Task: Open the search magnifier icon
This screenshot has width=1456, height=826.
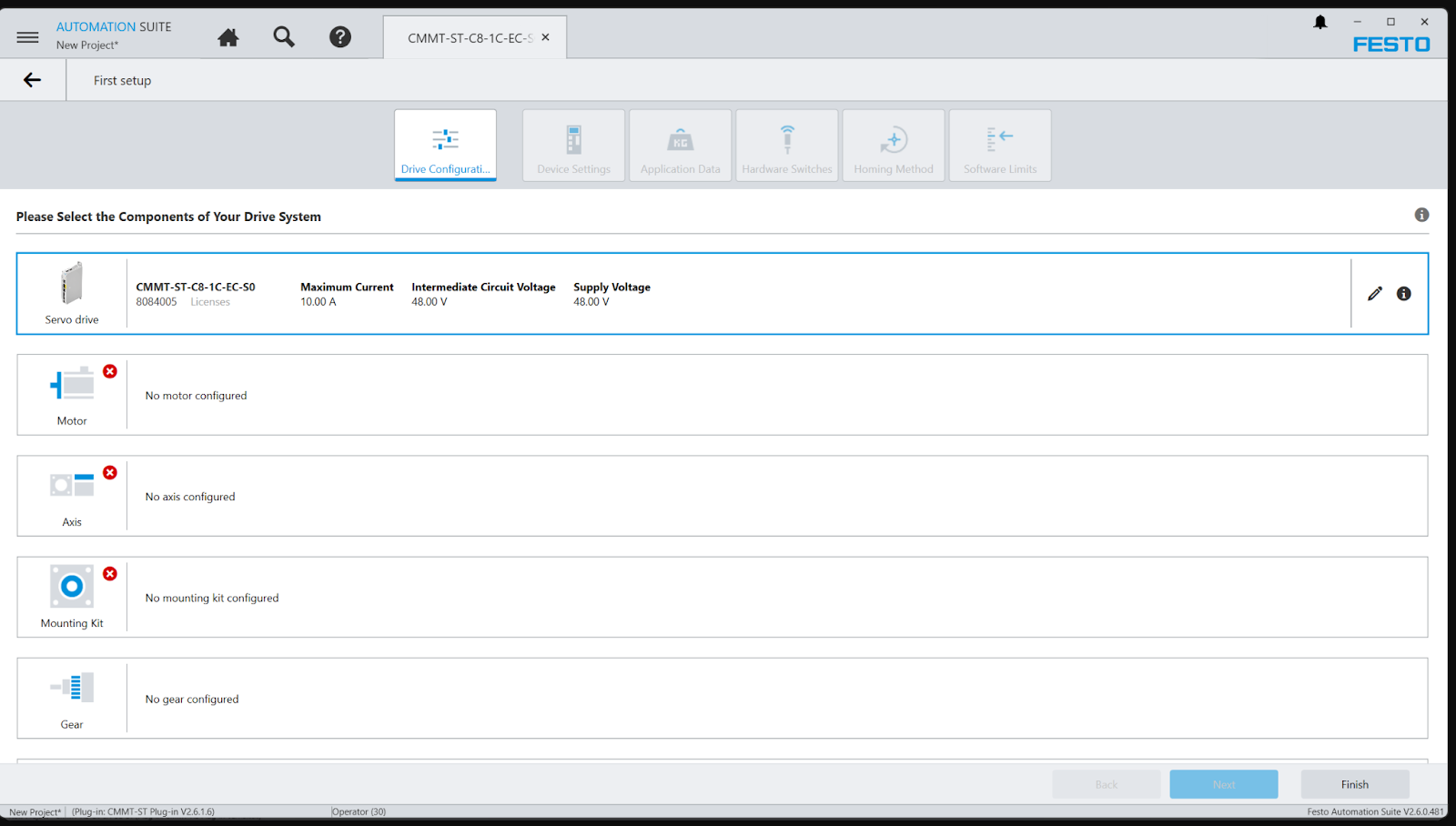Action: (x=284, y=37)
